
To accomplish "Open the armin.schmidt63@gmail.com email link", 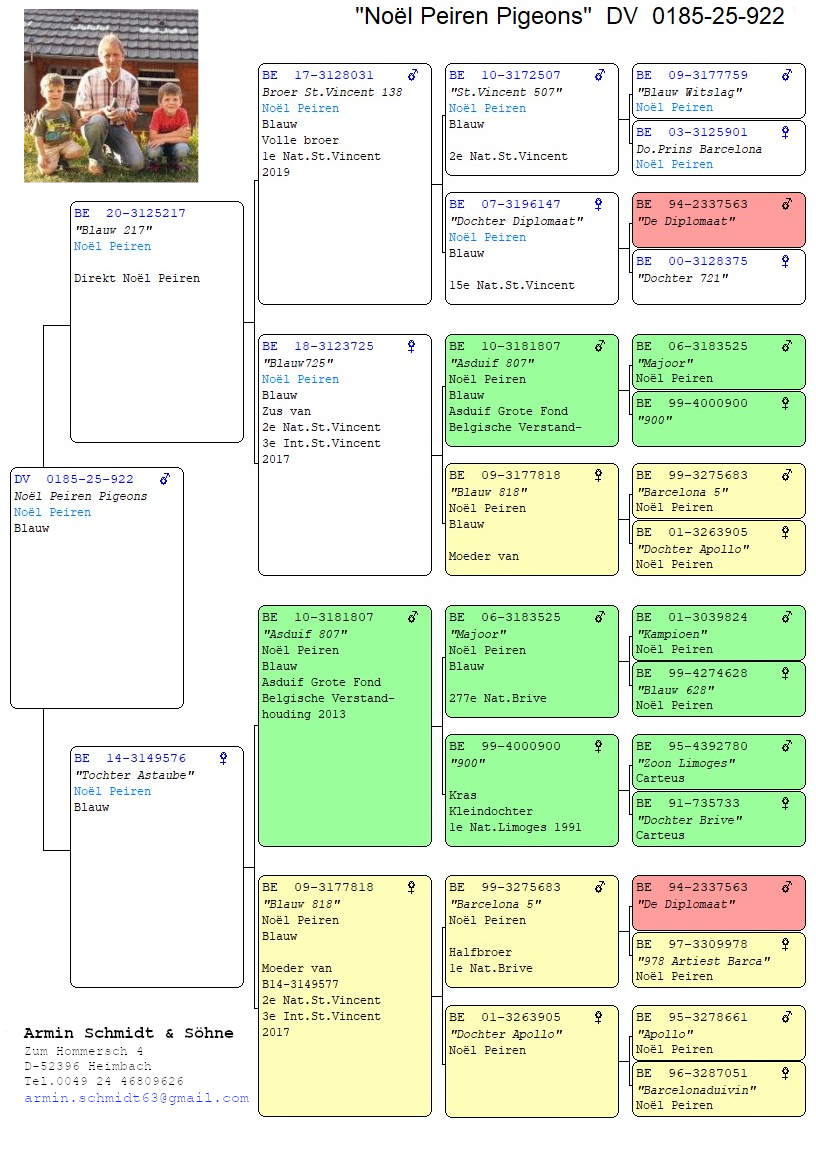I will (136, 1098).
